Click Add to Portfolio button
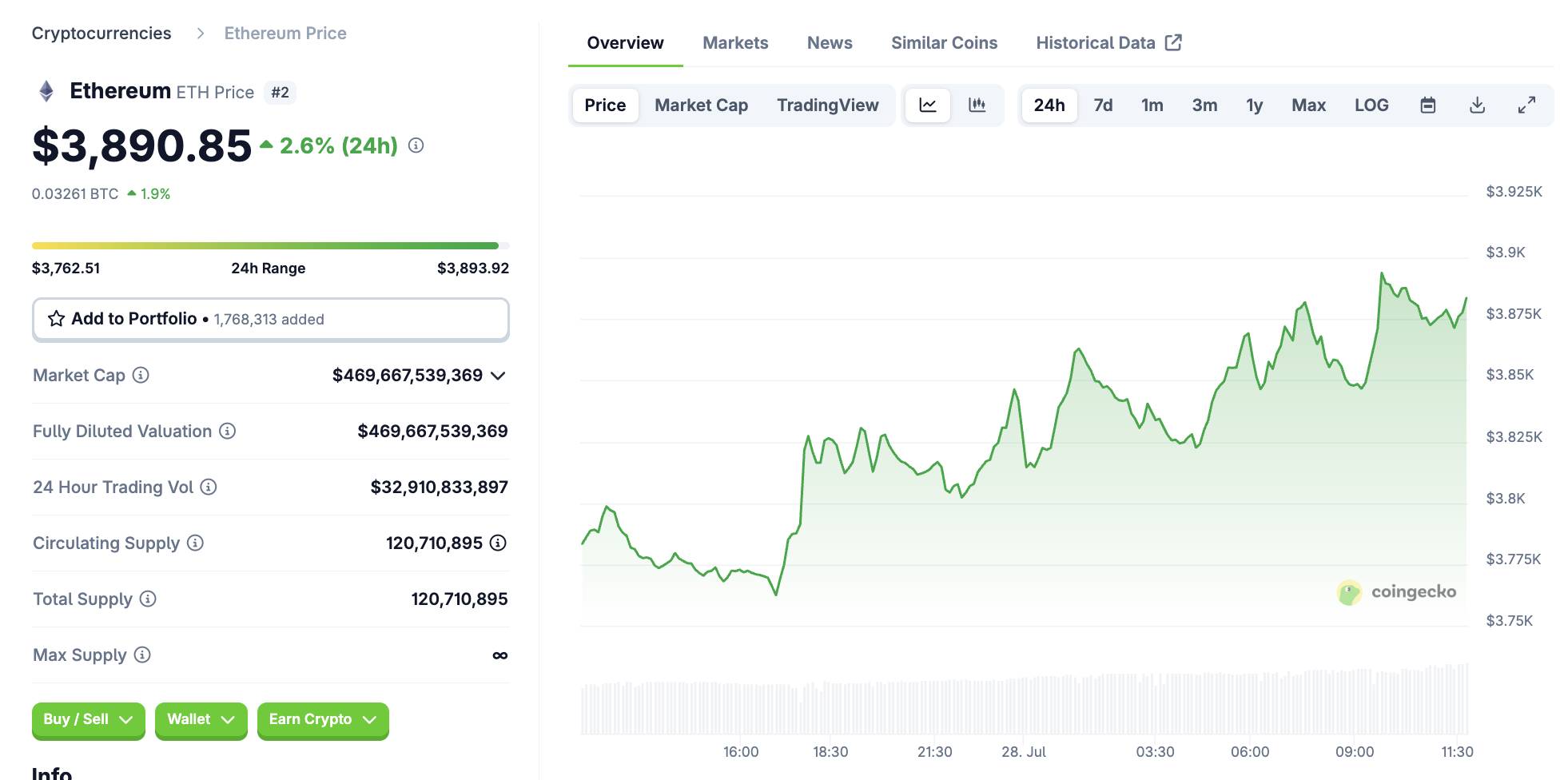The image size is (1568, 780). 270,319
